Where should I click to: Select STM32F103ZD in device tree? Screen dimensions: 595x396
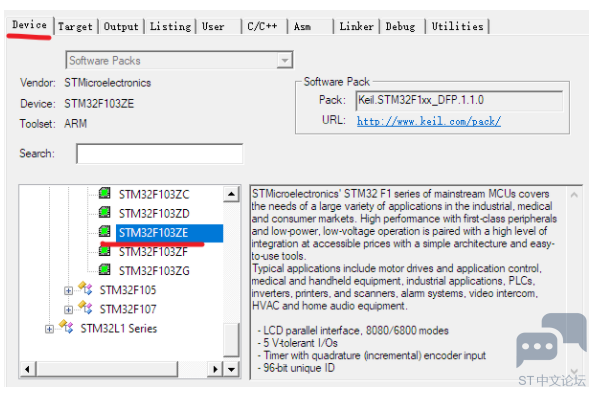coord(154,214)
